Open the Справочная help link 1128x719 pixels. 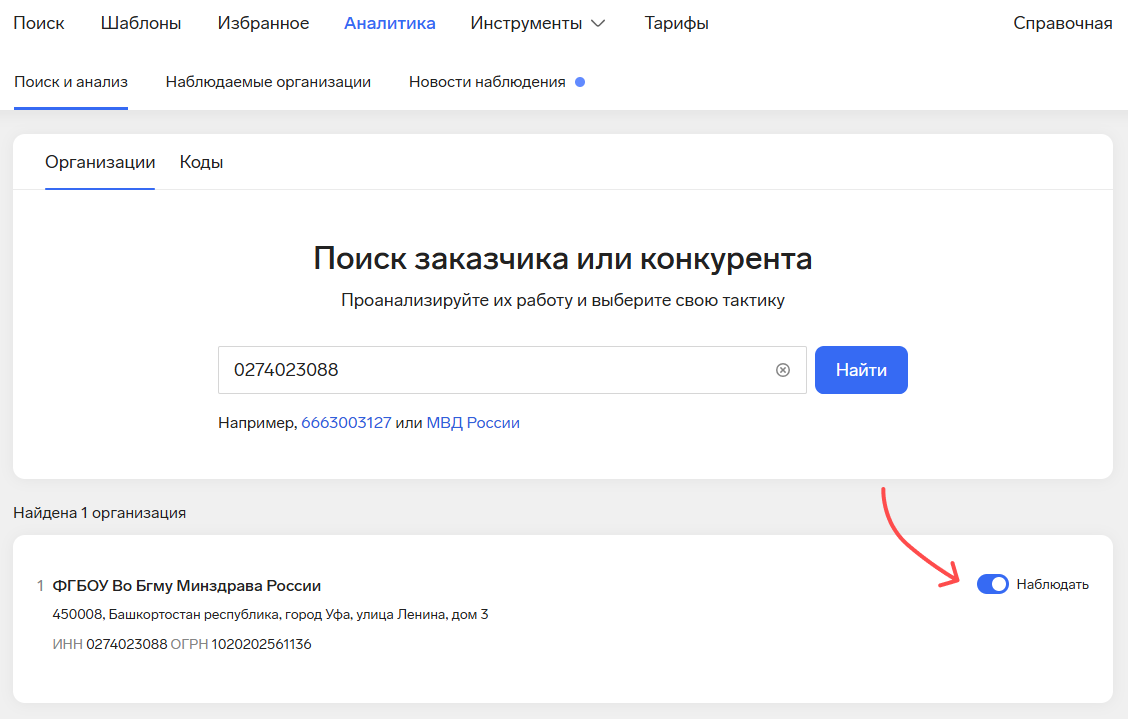1062,23
